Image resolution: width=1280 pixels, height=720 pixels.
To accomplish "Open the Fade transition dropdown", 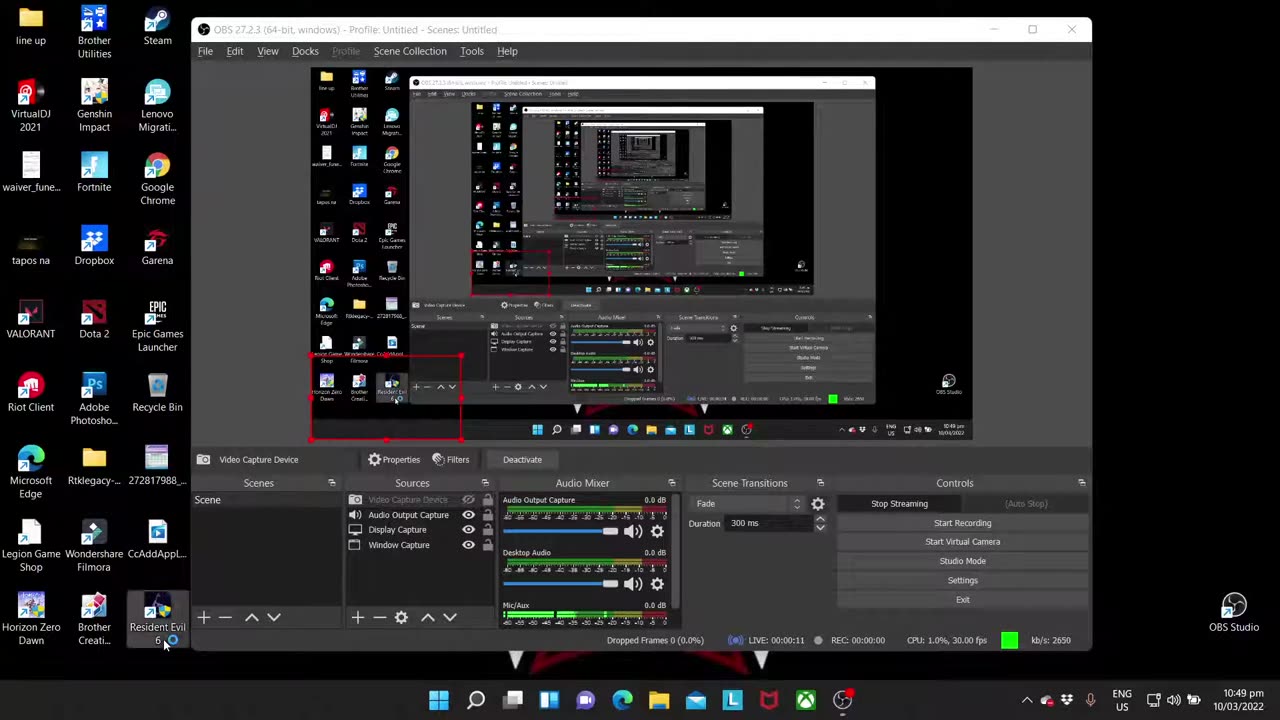I will pos(748,504).
